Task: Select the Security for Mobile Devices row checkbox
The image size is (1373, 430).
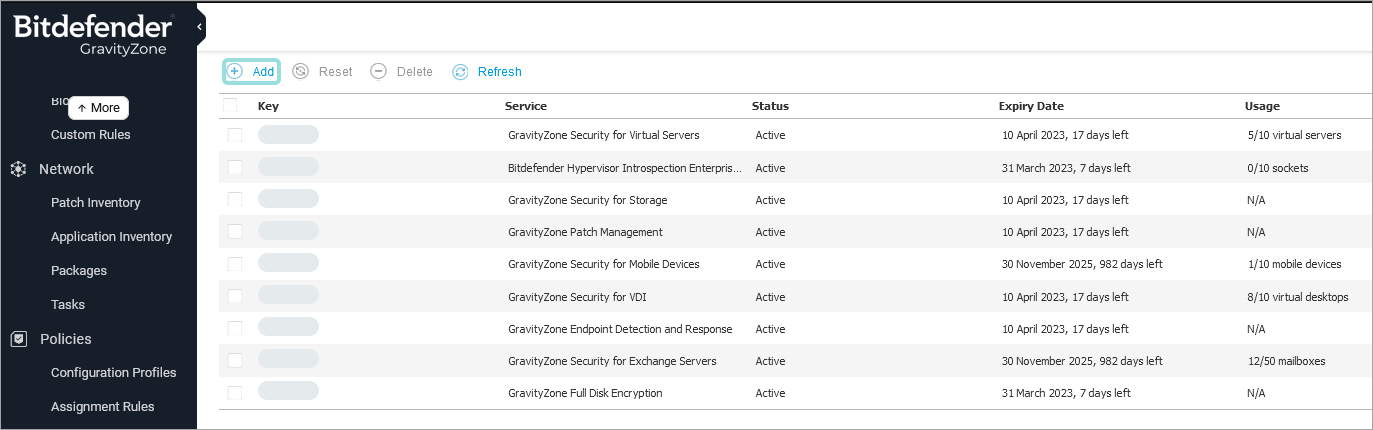Action: point(235,264)
